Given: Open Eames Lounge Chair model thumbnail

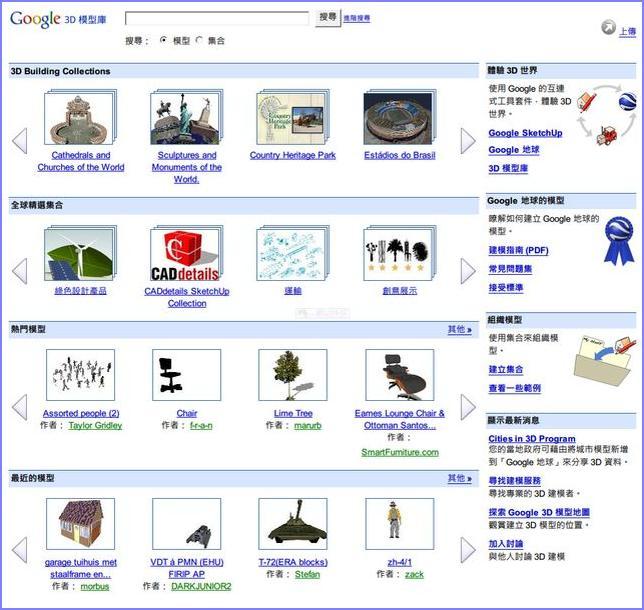Looking at the screenshot, I should pos(400,375).
